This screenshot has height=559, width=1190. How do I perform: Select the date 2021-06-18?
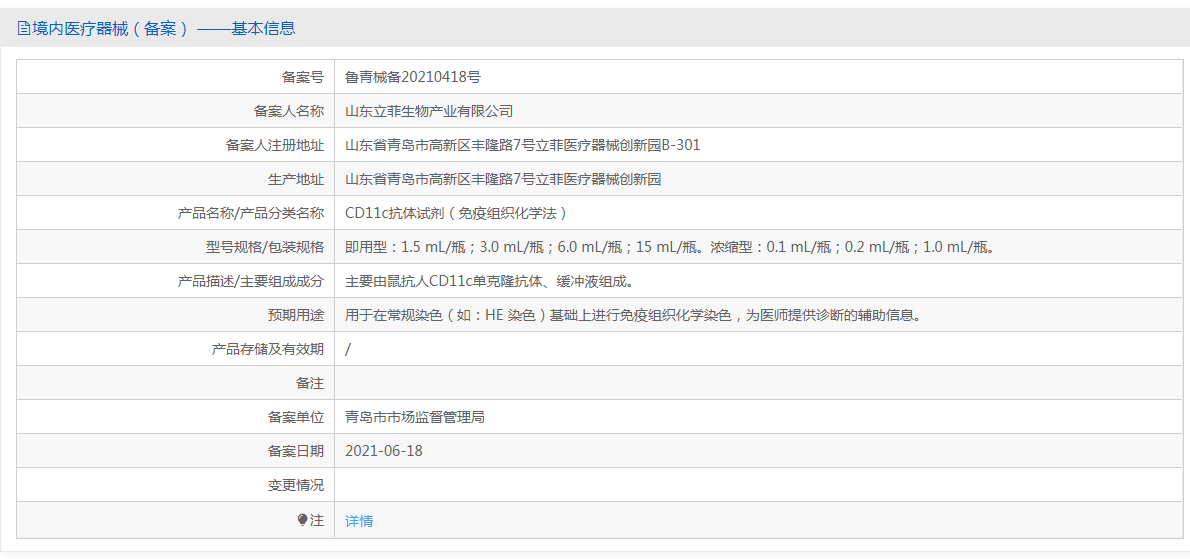[x=383, y=451]
